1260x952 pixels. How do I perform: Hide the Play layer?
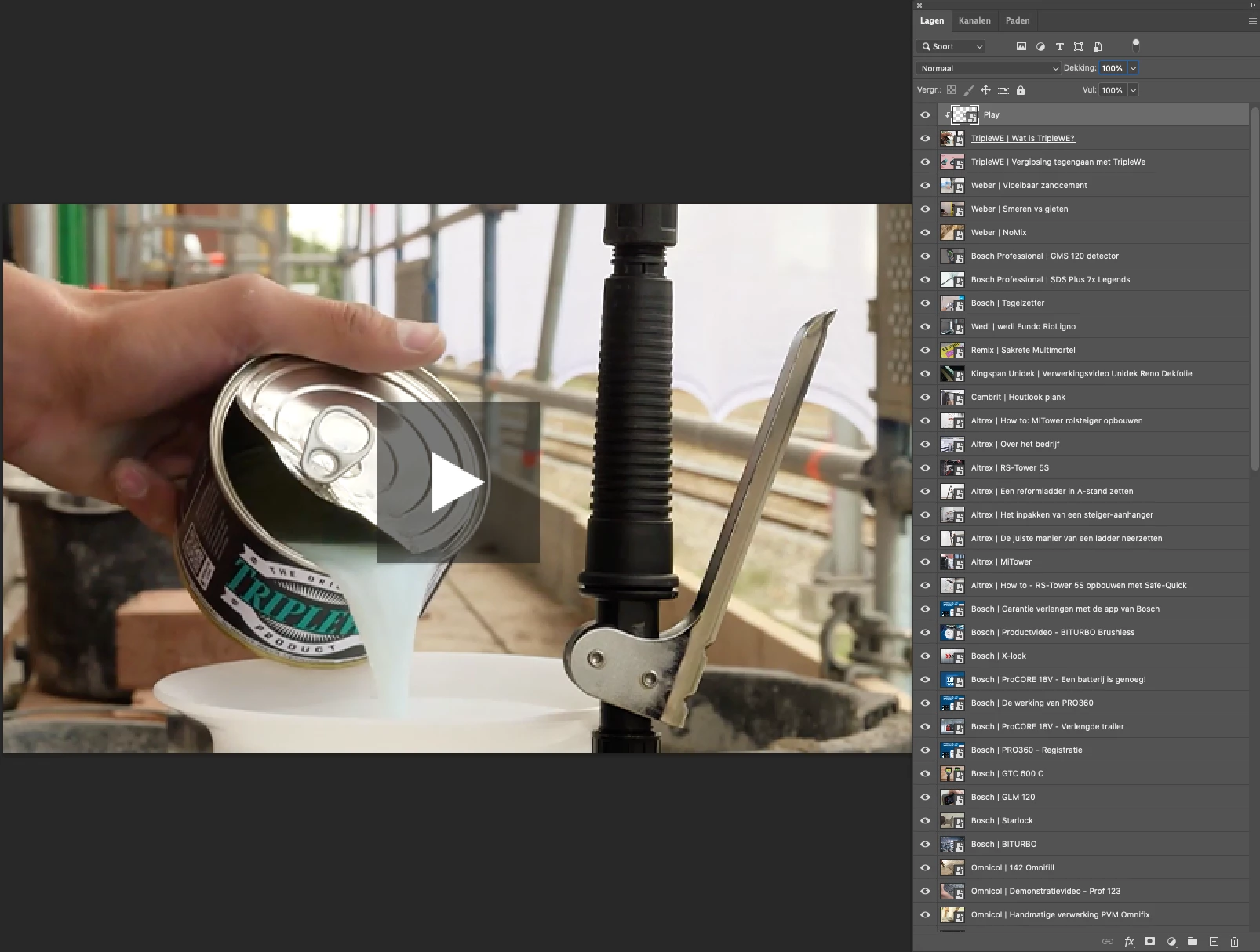(x=925, y=114)
